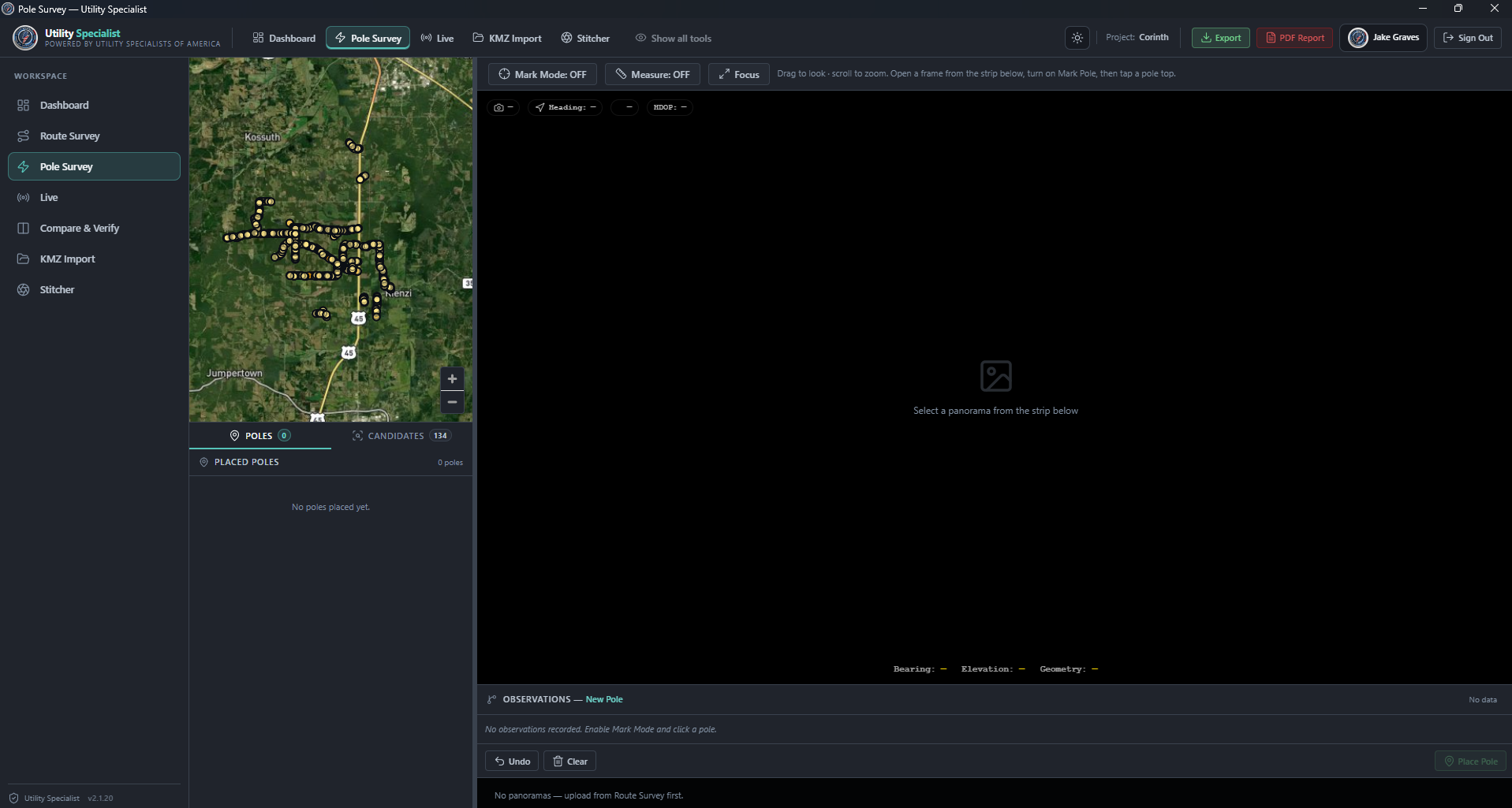The width and height of the screenshot is (1512, 808).
Task: Click the camera indicator chip
Action: [x=503, y=107]
